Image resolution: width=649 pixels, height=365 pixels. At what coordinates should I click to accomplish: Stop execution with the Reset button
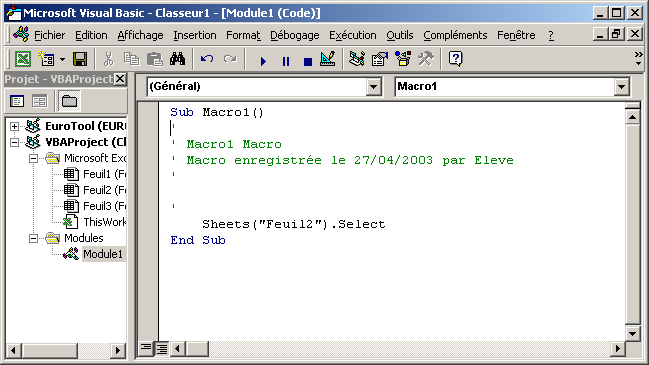308,61
